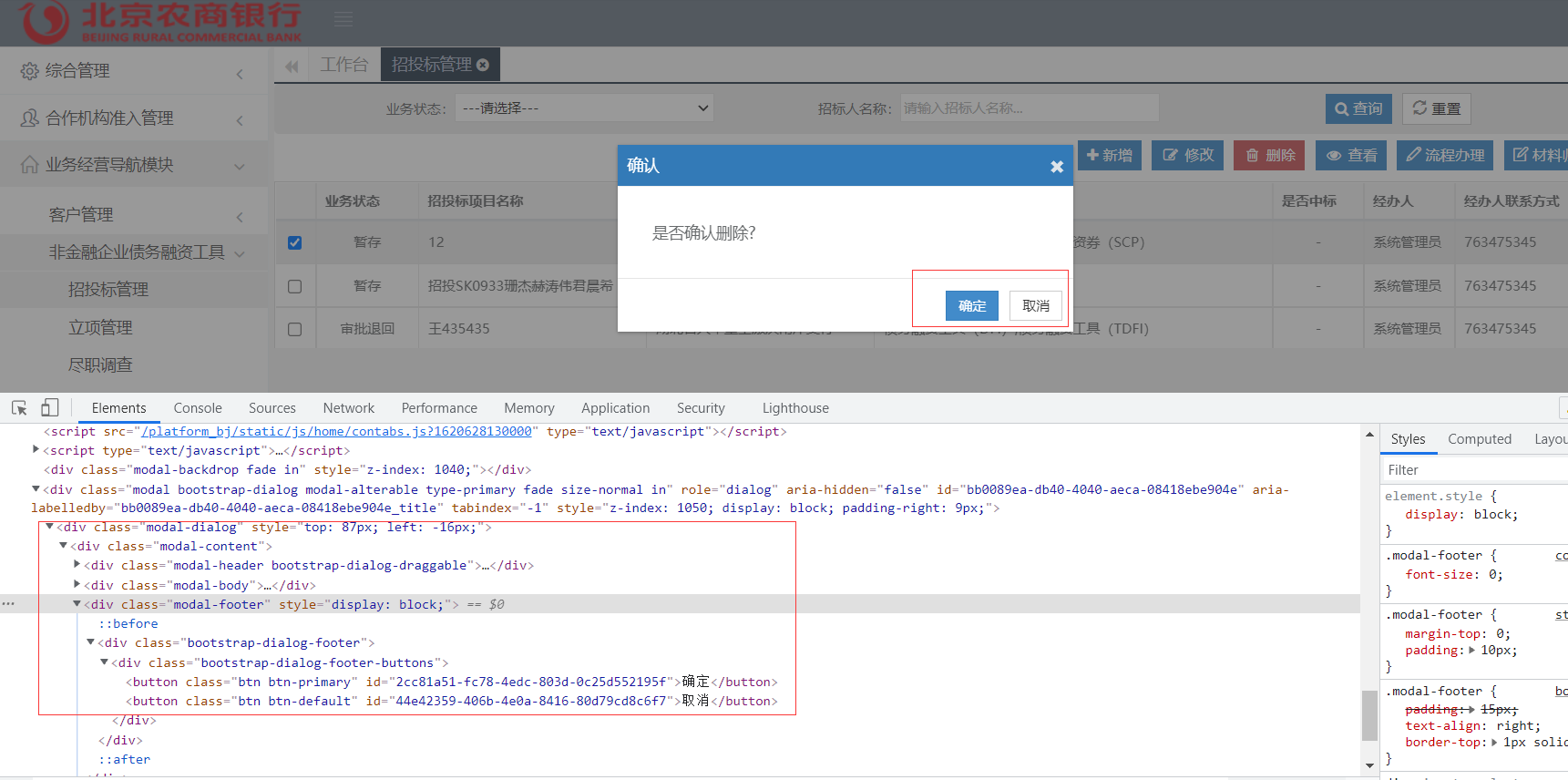1568x780 pixels.
Task: Collapse the modal-footer div node
Action: (77, 604)
